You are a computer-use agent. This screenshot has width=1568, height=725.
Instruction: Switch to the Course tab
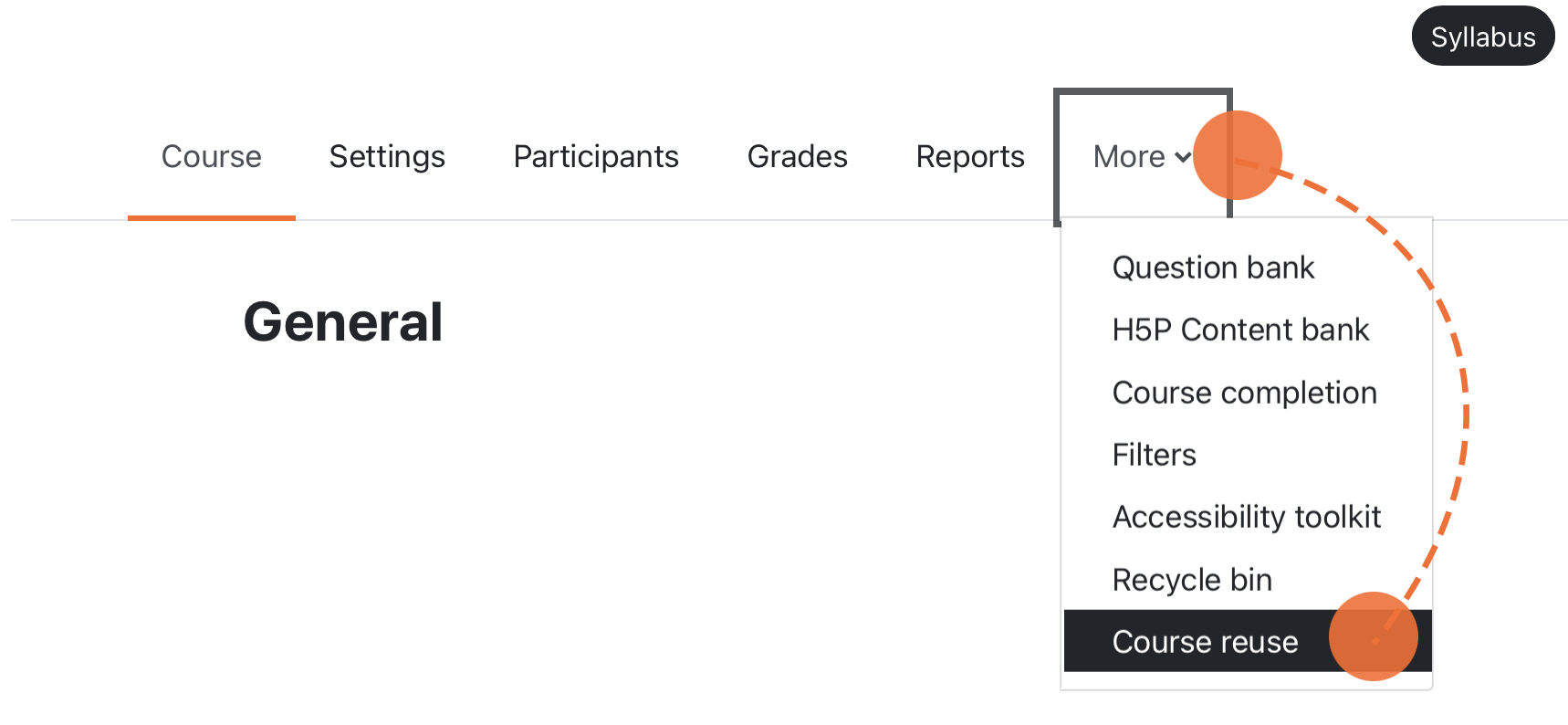pos(211,156)
